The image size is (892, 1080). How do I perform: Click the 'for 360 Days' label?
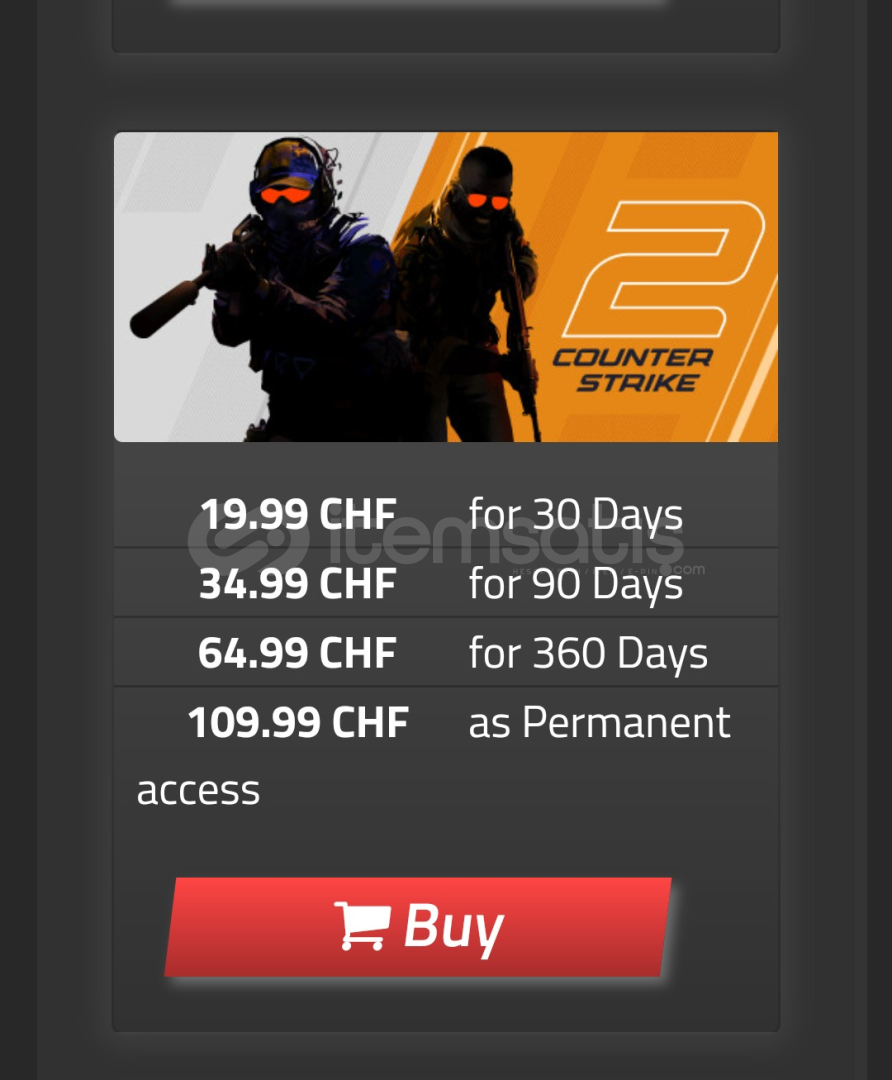tap(588, 654)
